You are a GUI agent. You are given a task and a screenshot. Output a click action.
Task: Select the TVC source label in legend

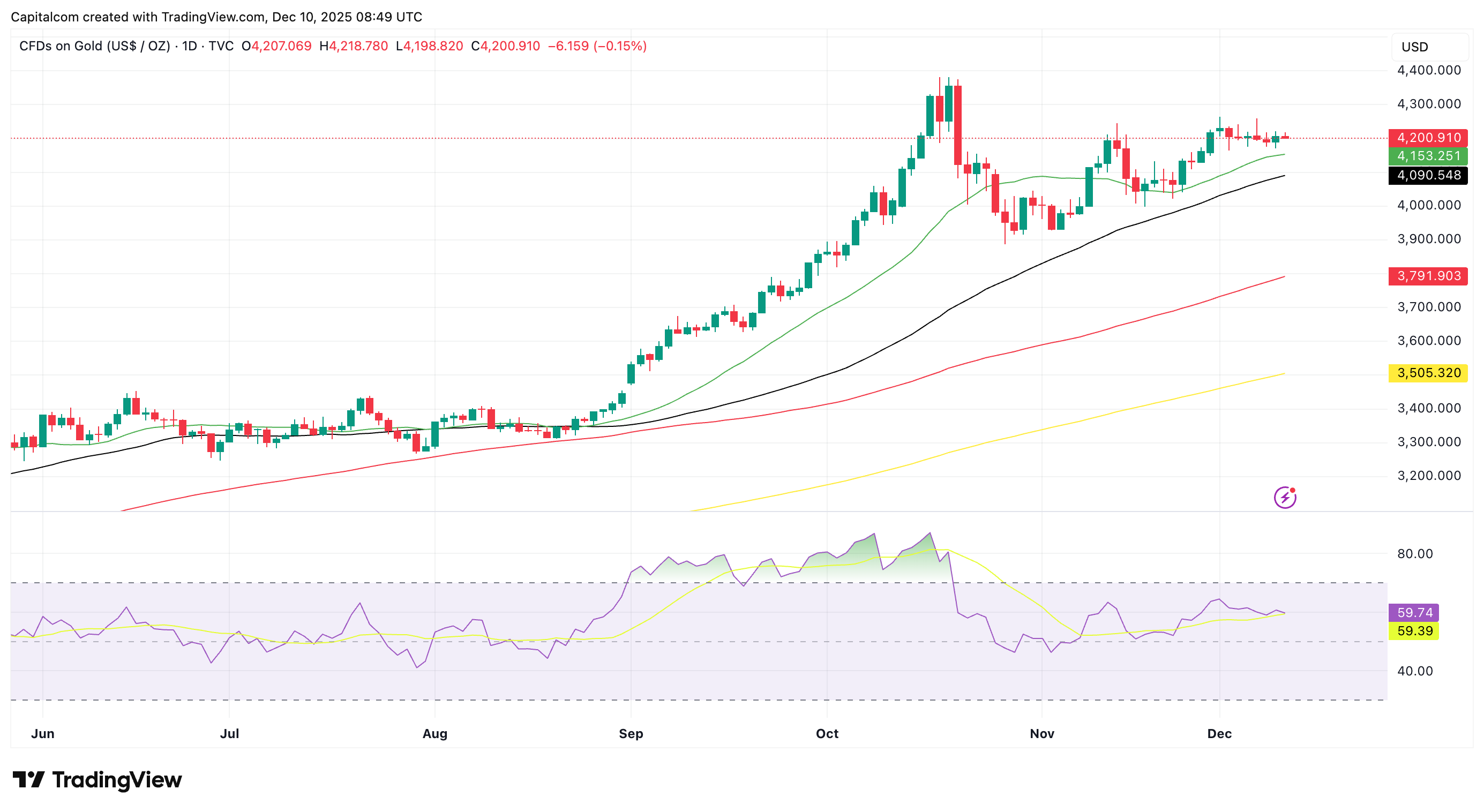coord(221,46)
